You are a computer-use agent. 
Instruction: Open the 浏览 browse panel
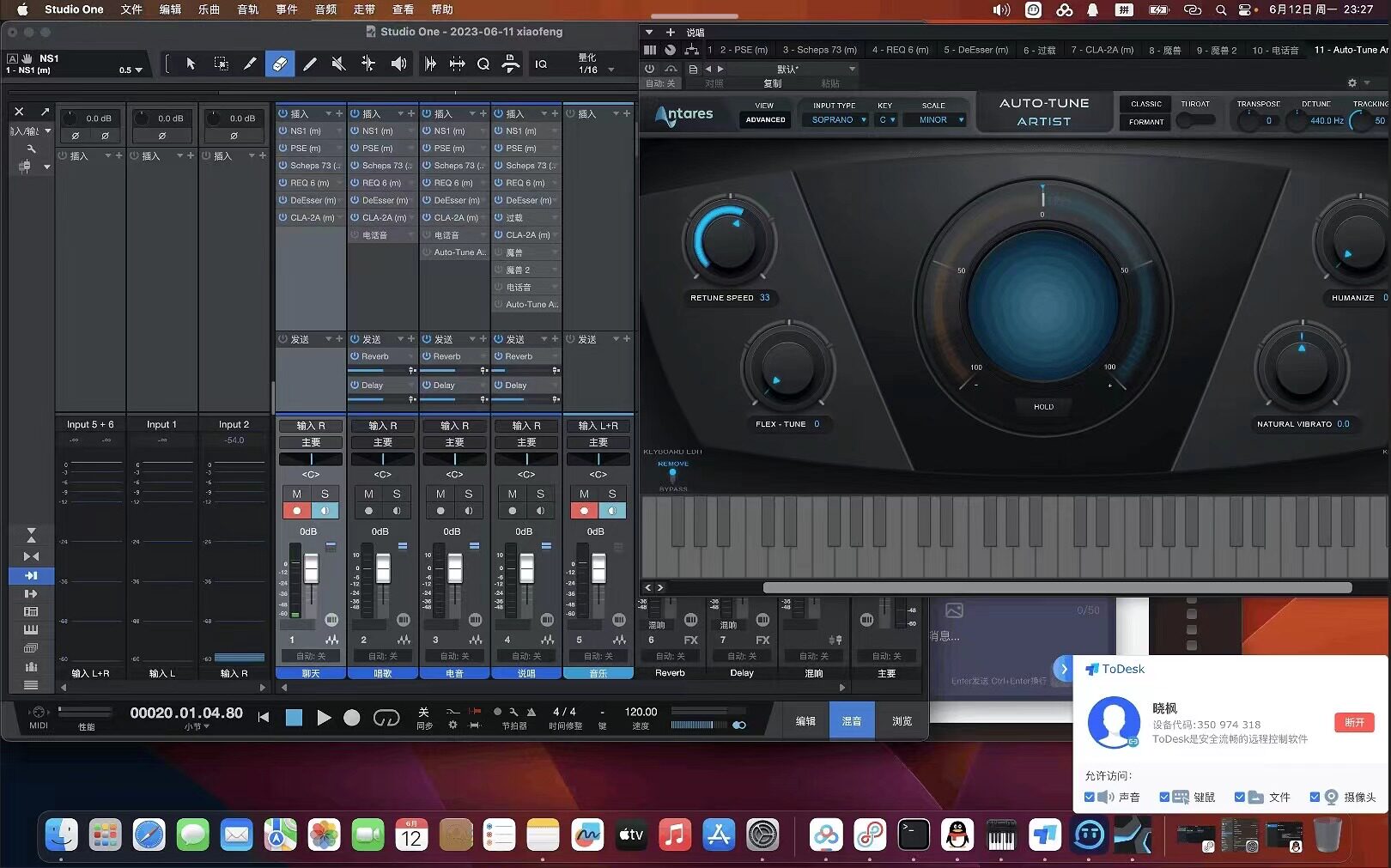[902, 721]
